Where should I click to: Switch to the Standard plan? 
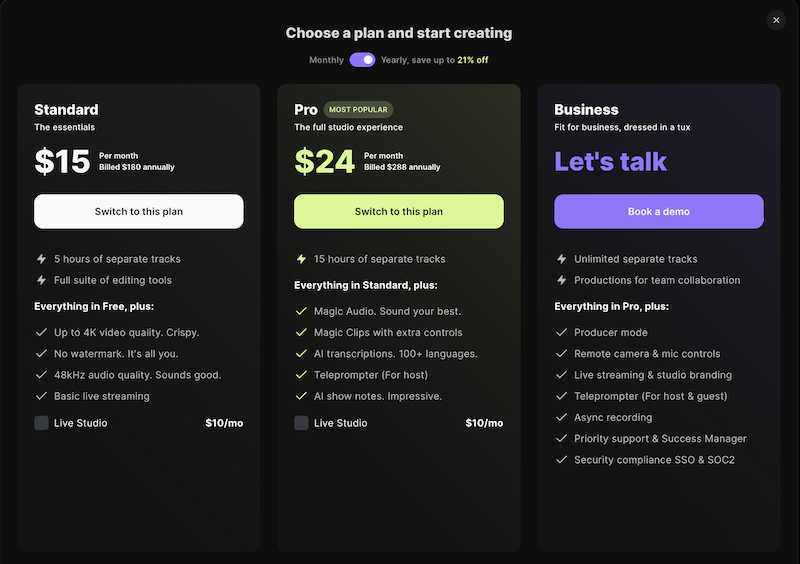tap(139, 211)
